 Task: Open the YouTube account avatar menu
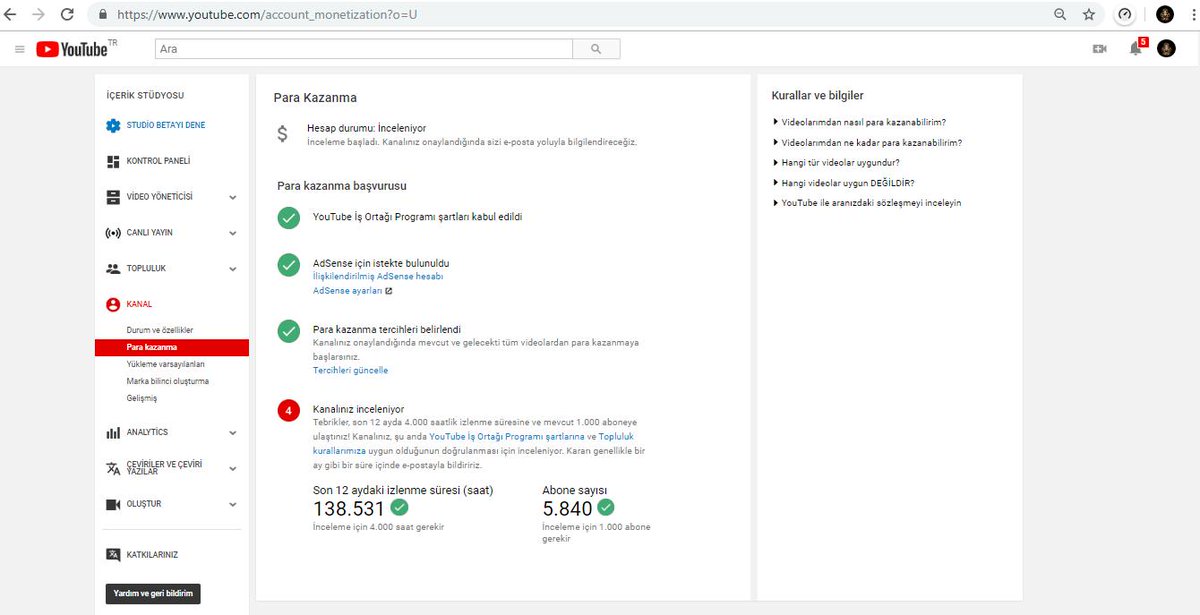(x=1166, y=48)
